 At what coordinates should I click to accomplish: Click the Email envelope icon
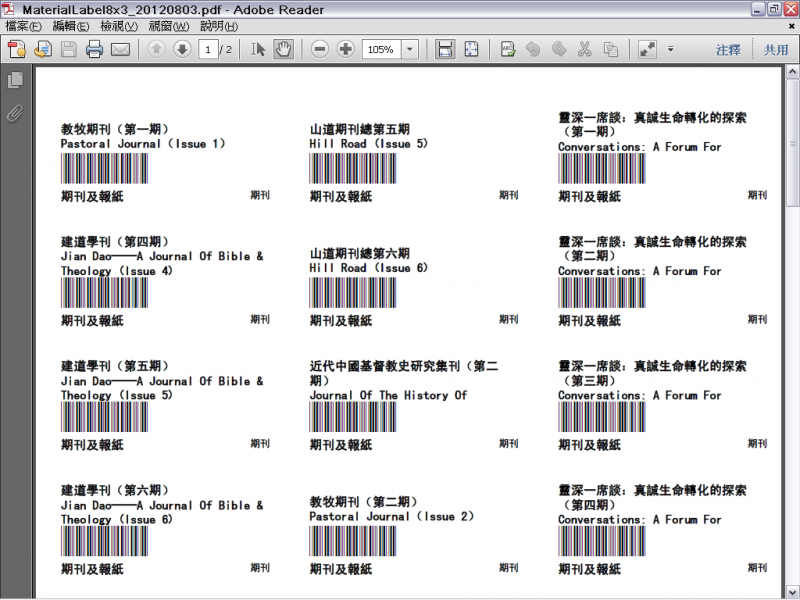(120, 49)
